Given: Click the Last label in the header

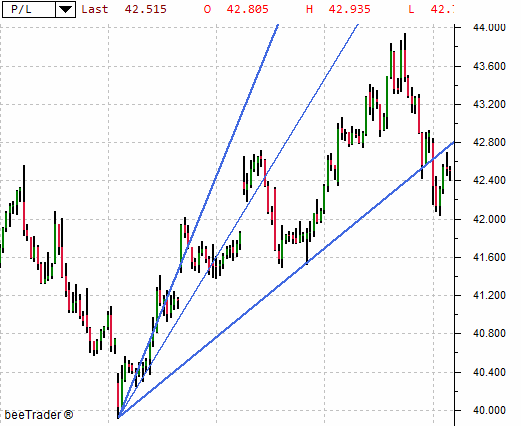Looking at the screenshot, I should tap(95, 9).
